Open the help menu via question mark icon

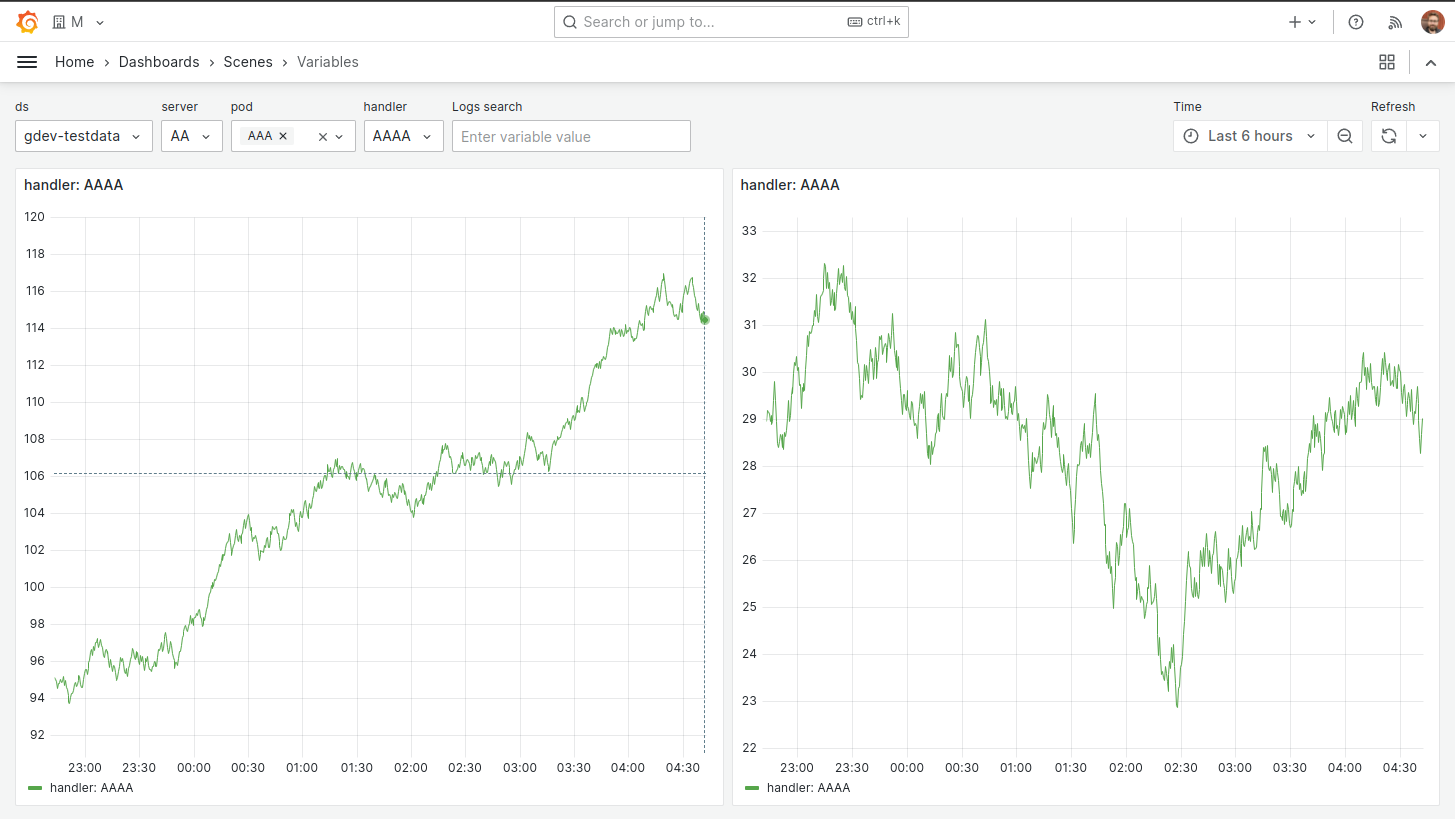[x=1355, y=21]
